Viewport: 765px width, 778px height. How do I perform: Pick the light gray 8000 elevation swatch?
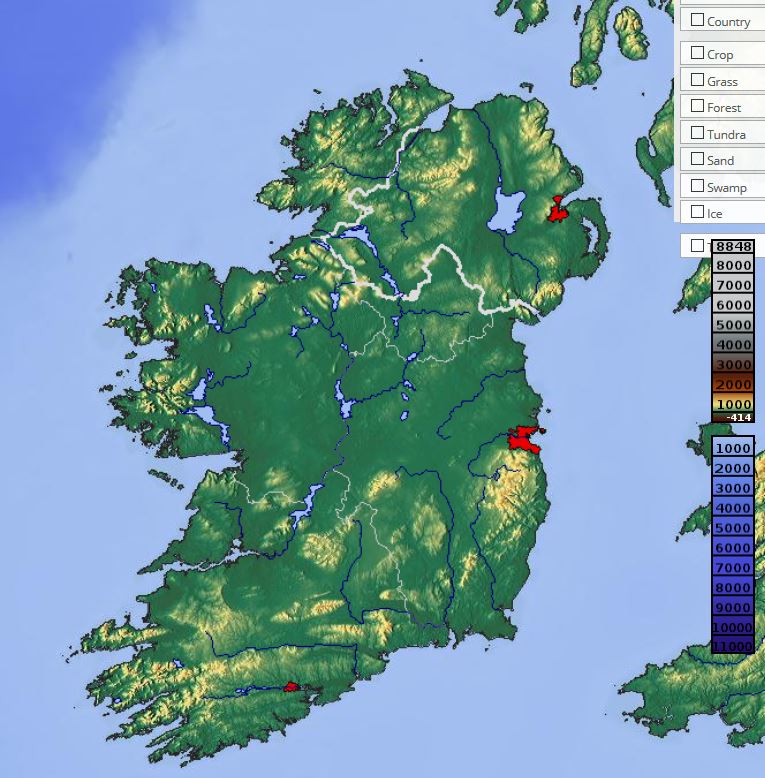pos(733,265)
